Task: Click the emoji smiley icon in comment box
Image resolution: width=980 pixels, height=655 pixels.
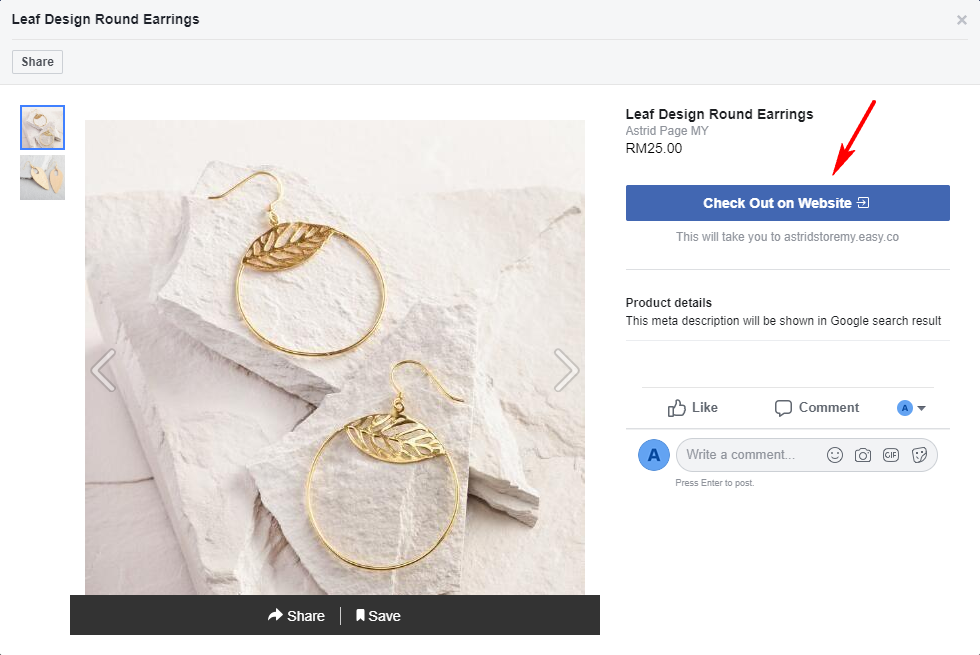Action: coord(834,455)
